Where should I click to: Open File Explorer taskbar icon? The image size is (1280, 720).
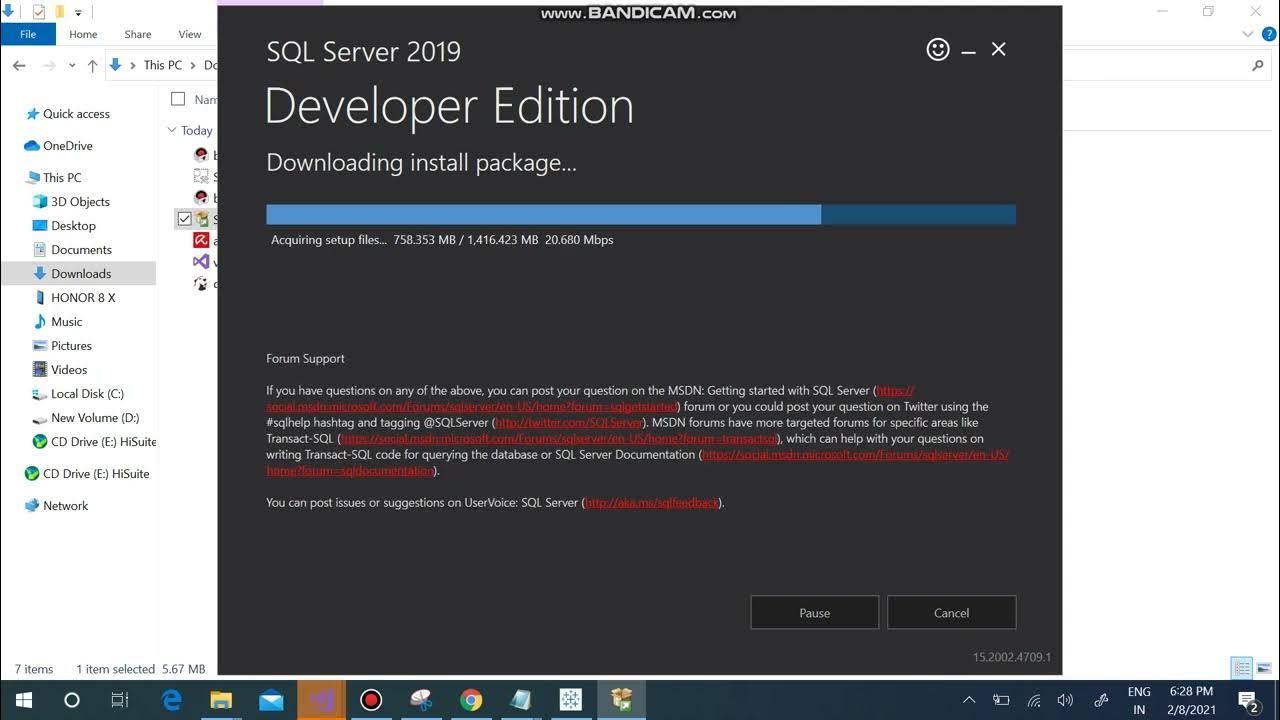pyautogui.click(x=221, y=700)
